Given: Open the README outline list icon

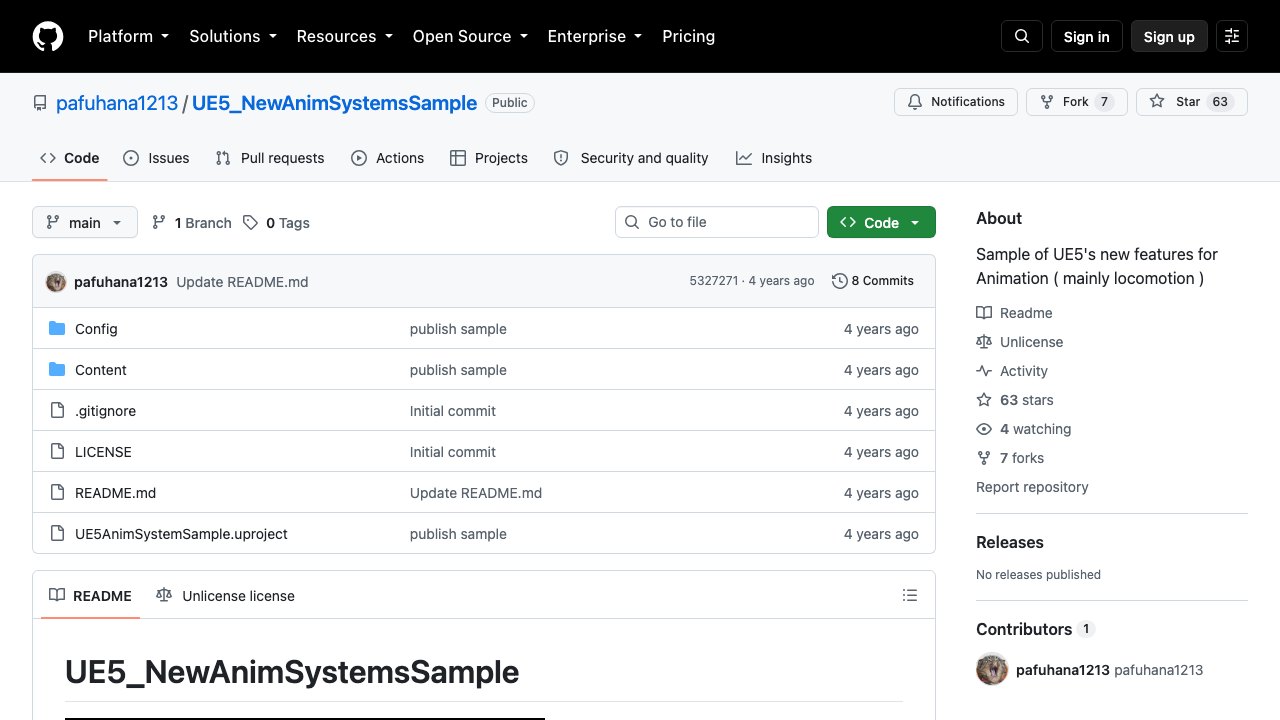Looking at the screenshot, I should (910, 595).
